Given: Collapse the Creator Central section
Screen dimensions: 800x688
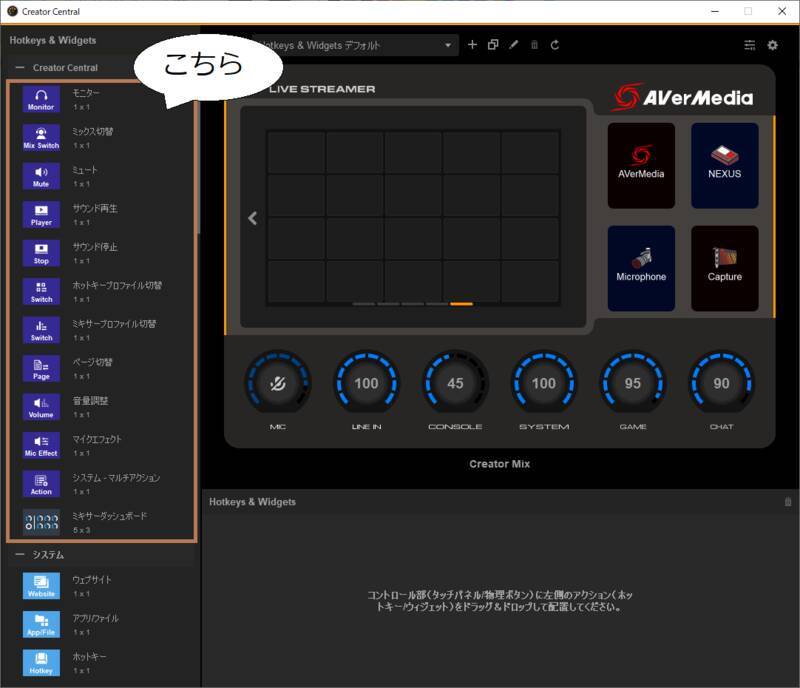Looking at the screenshot, I should click(x=20, y=68).
